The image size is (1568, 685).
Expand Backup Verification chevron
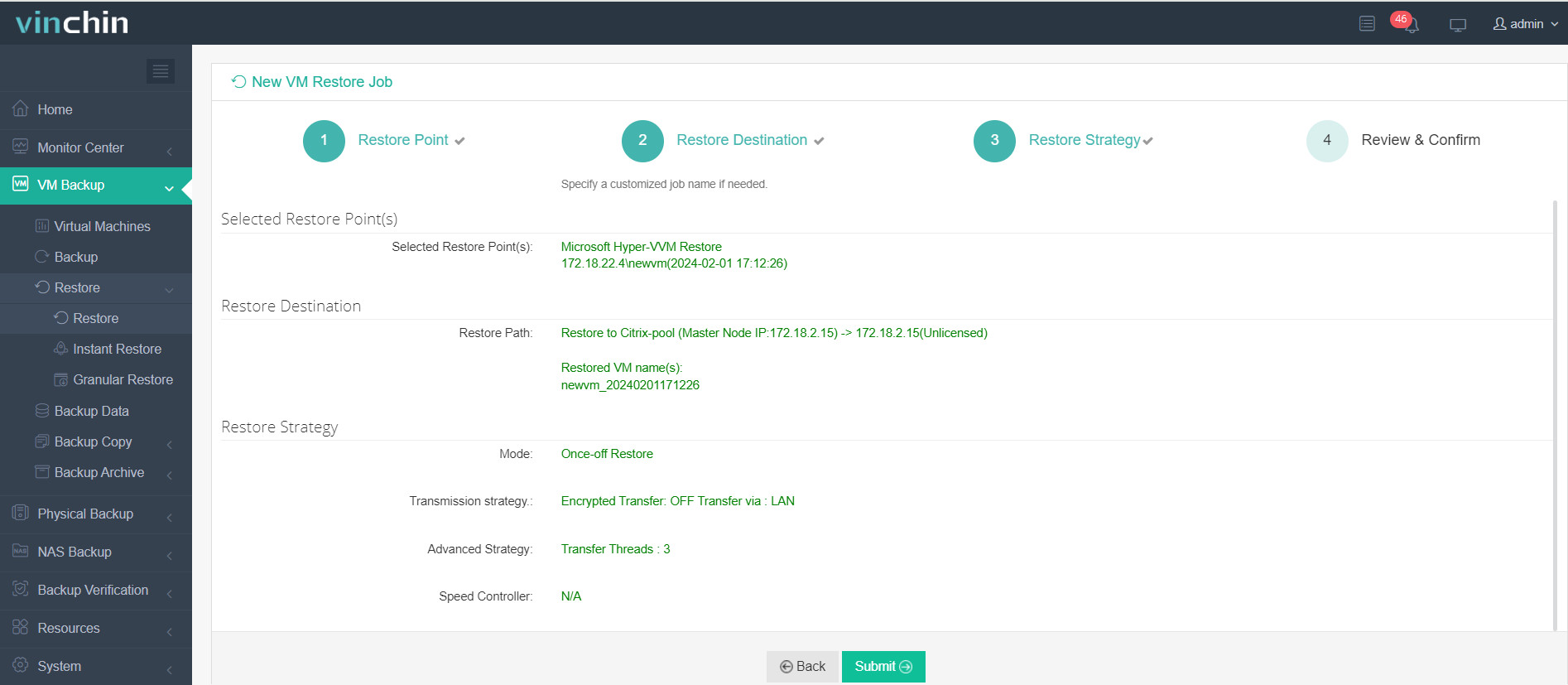169,593
